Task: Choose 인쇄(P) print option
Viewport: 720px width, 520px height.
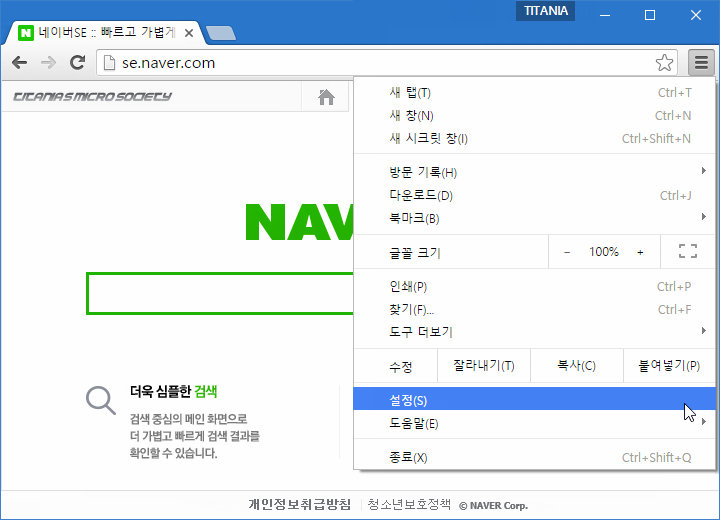Action: [535, 287]
